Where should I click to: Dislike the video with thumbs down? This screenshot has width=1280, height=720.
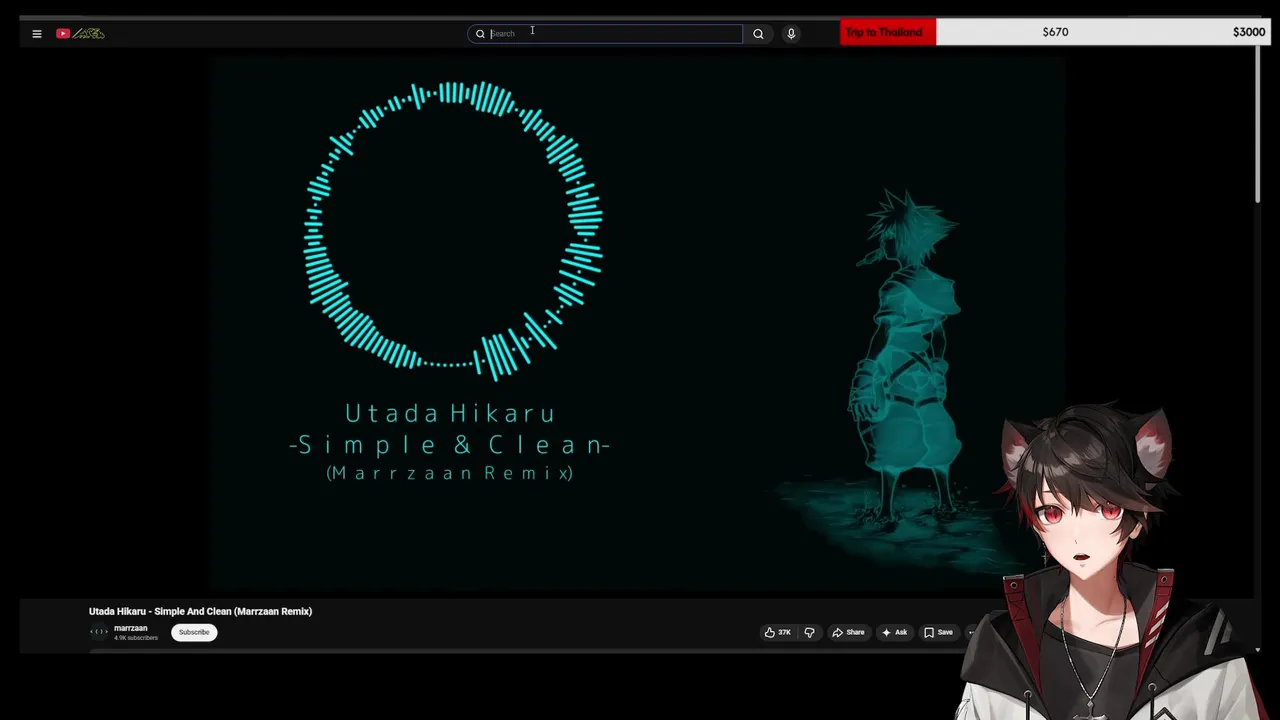point(809,632)
